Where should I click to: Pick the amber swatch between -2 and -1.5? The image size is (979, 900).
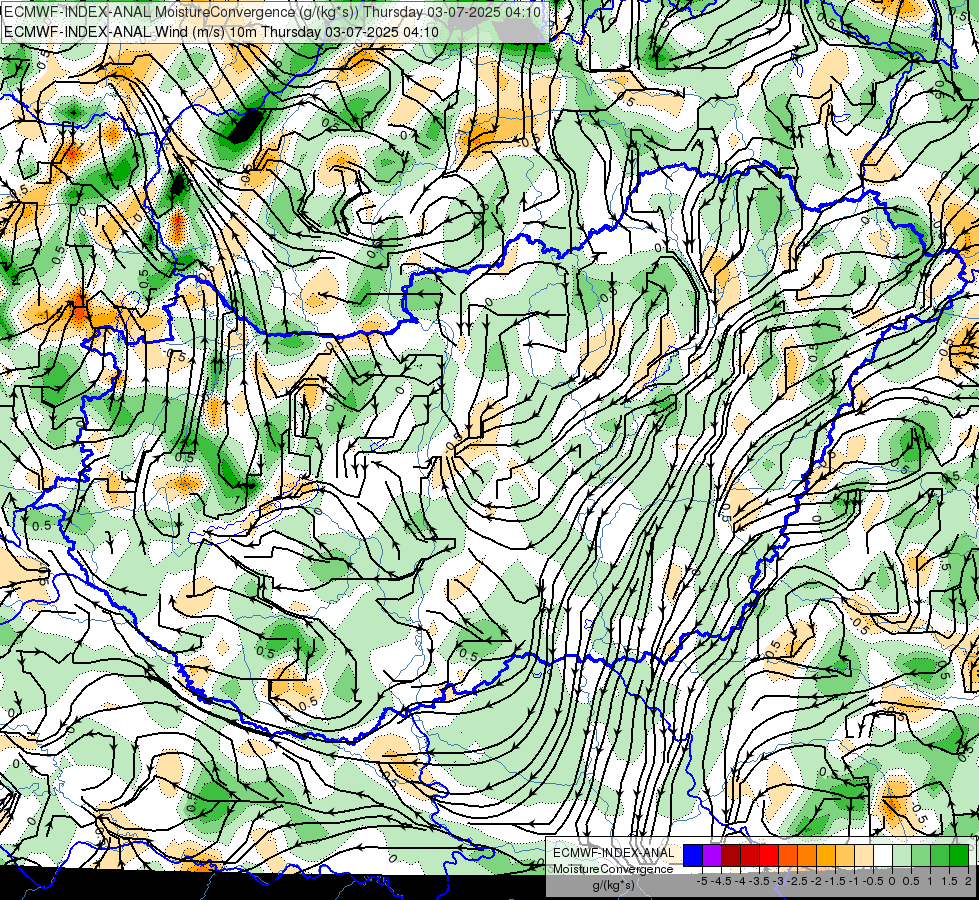(826, 855)
